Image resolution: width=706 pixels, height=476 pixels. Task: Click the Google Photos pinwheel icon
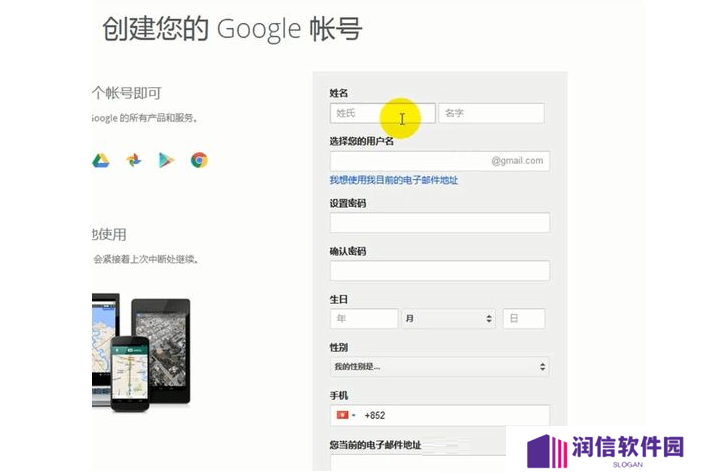[133, 160]
